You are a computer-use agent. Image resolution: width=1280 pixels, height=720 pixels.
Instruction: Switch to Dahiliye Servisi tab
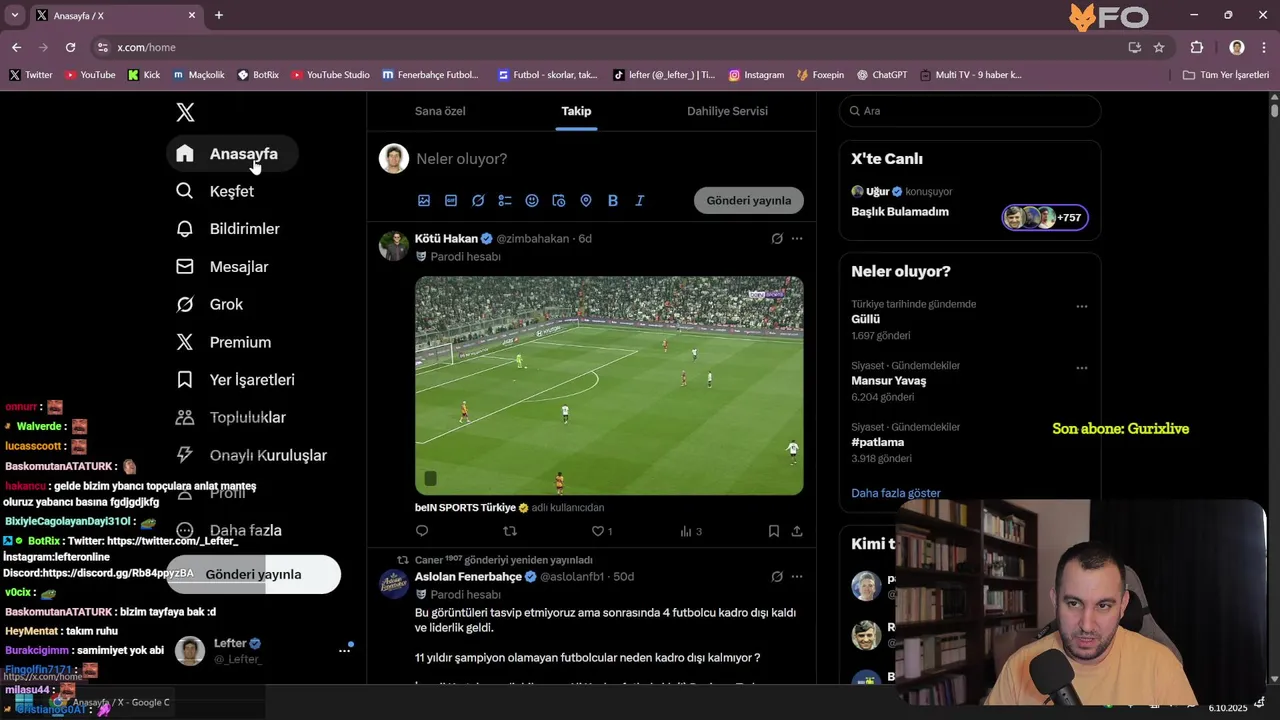tap(727, 111)
